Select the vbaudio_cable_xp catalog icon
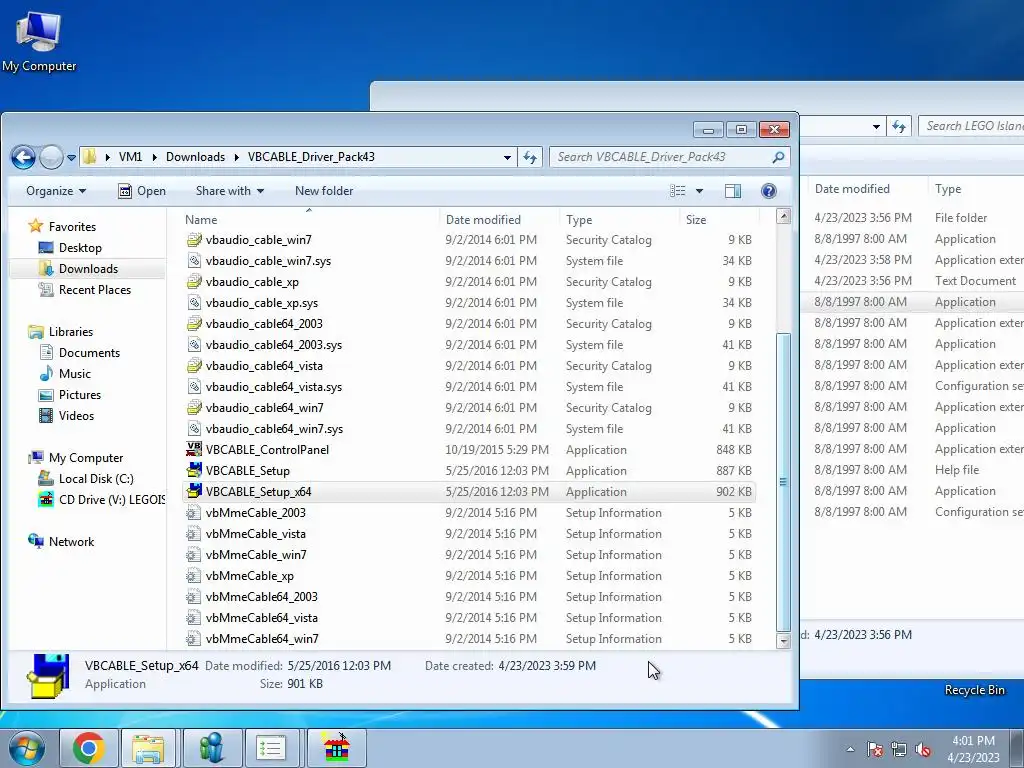Viewport: 1024px width, 768px height. tap(194, 281)
